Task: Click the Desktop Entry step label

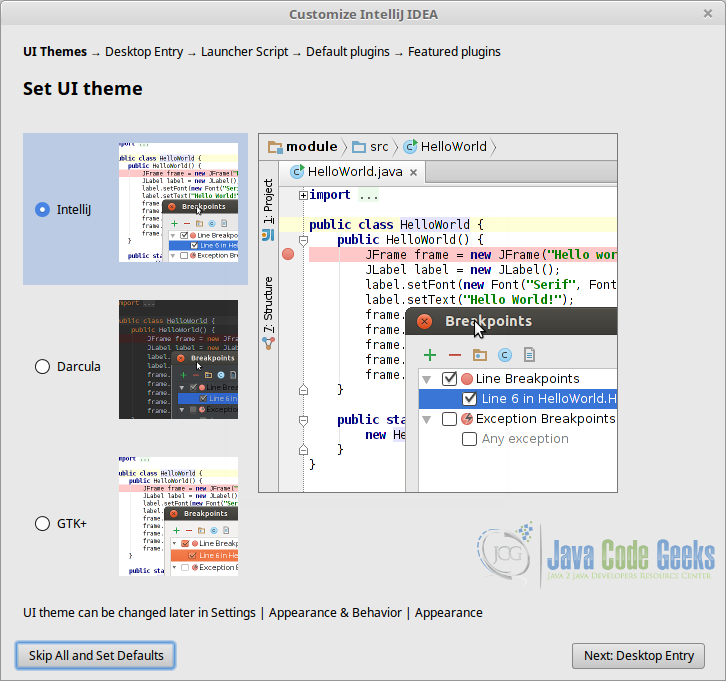Action: point(144,51)
